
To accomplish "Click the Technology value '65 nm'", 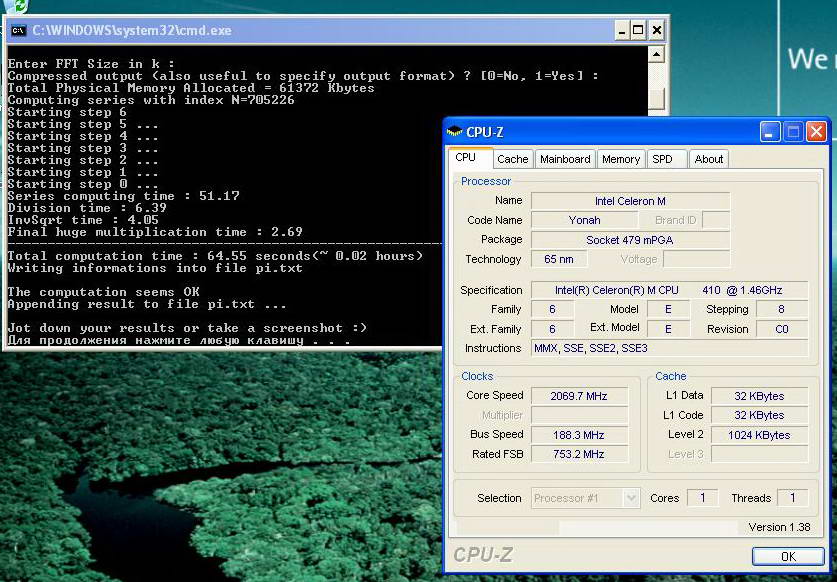I will [x=559, y=259].
